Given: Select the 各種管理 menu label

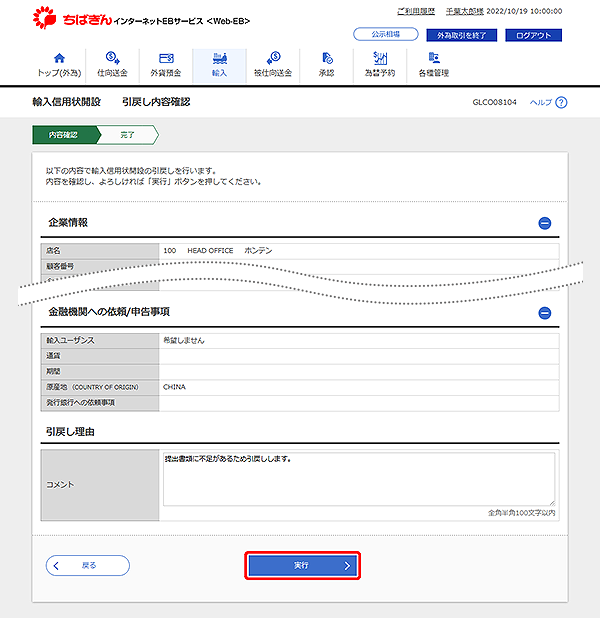Looking at the screenshot, I should 434,73.
